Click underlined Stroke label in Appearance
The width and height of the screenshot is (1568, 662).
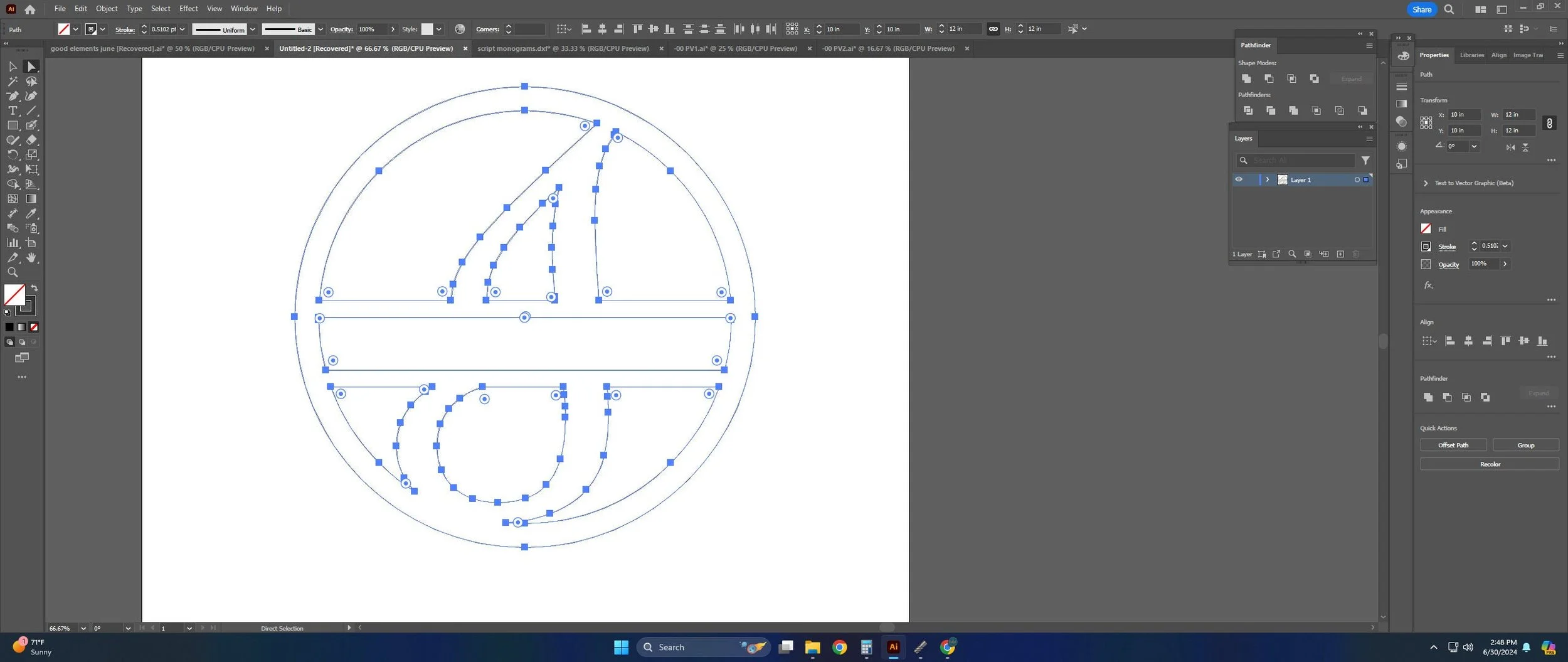pos(1446,247)
